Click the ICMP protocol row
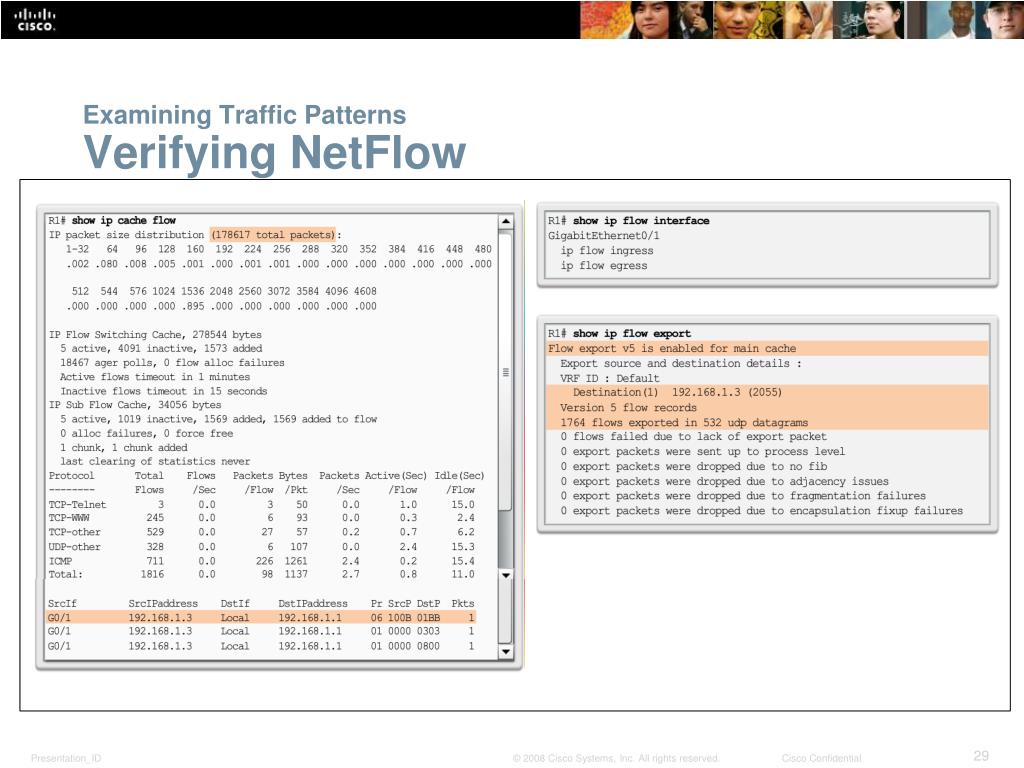 [261, 561]
